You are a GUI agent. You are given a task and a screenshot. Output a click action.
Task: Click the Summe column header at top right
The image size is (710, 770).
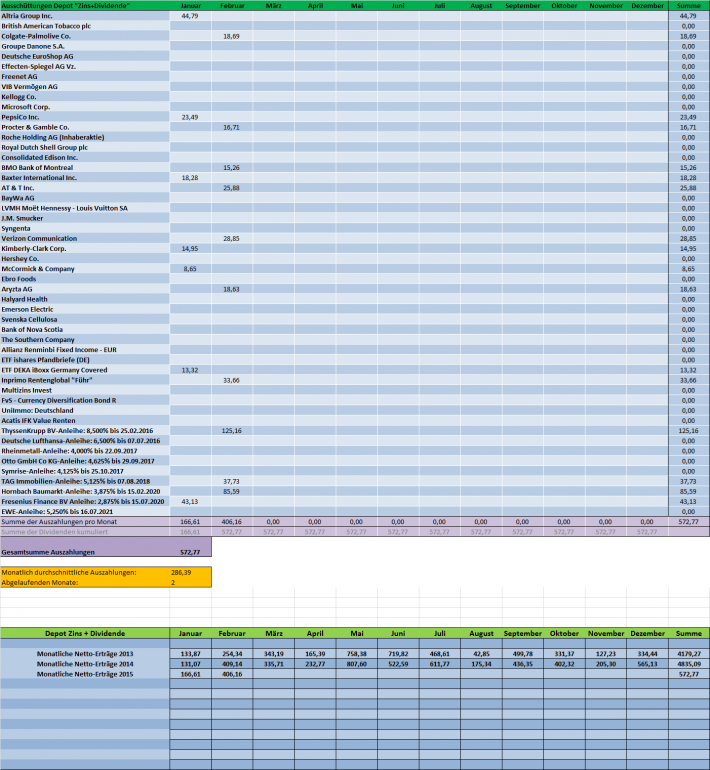(x=688, y=5)
